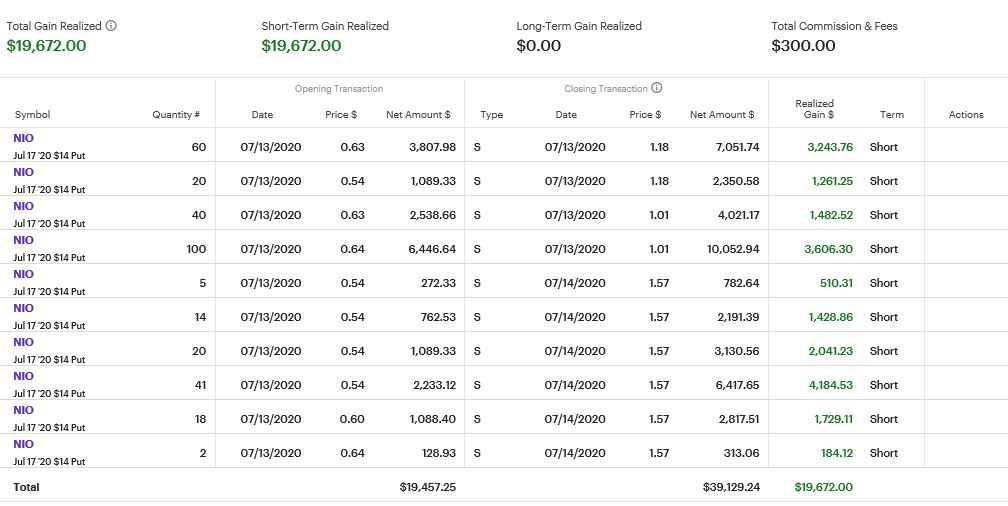Open NIO link in row with gain 1,261.25
Screen dimensions: 1008x506
(x=23, y=172)
